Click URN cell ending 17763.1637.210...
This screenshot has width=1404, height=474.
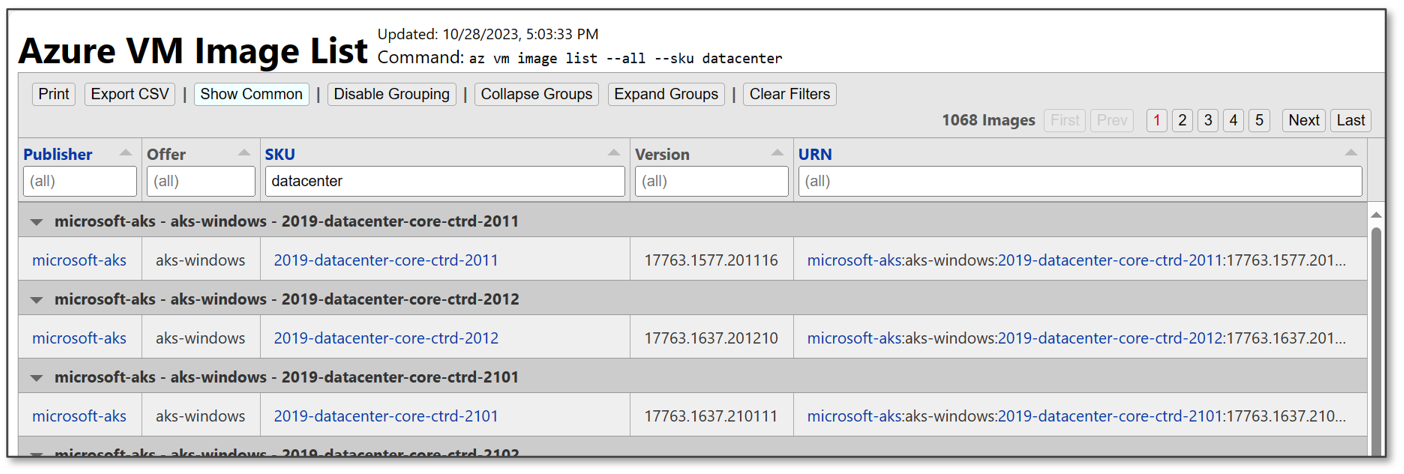1080,416
